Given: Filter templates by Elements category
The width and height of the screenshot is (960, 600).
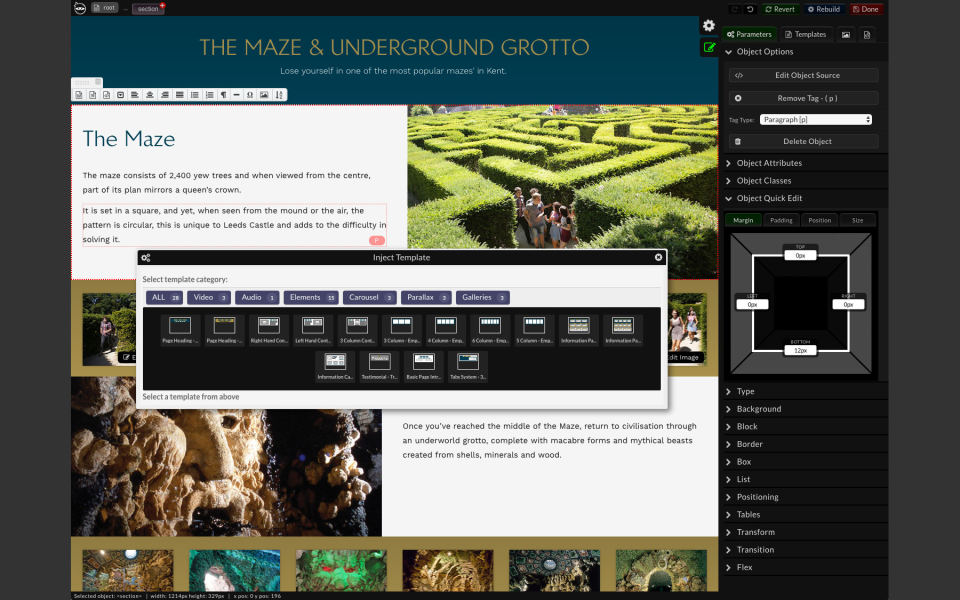Looking at the screenshot, I should pyautogui.click(x=311, y=298).
